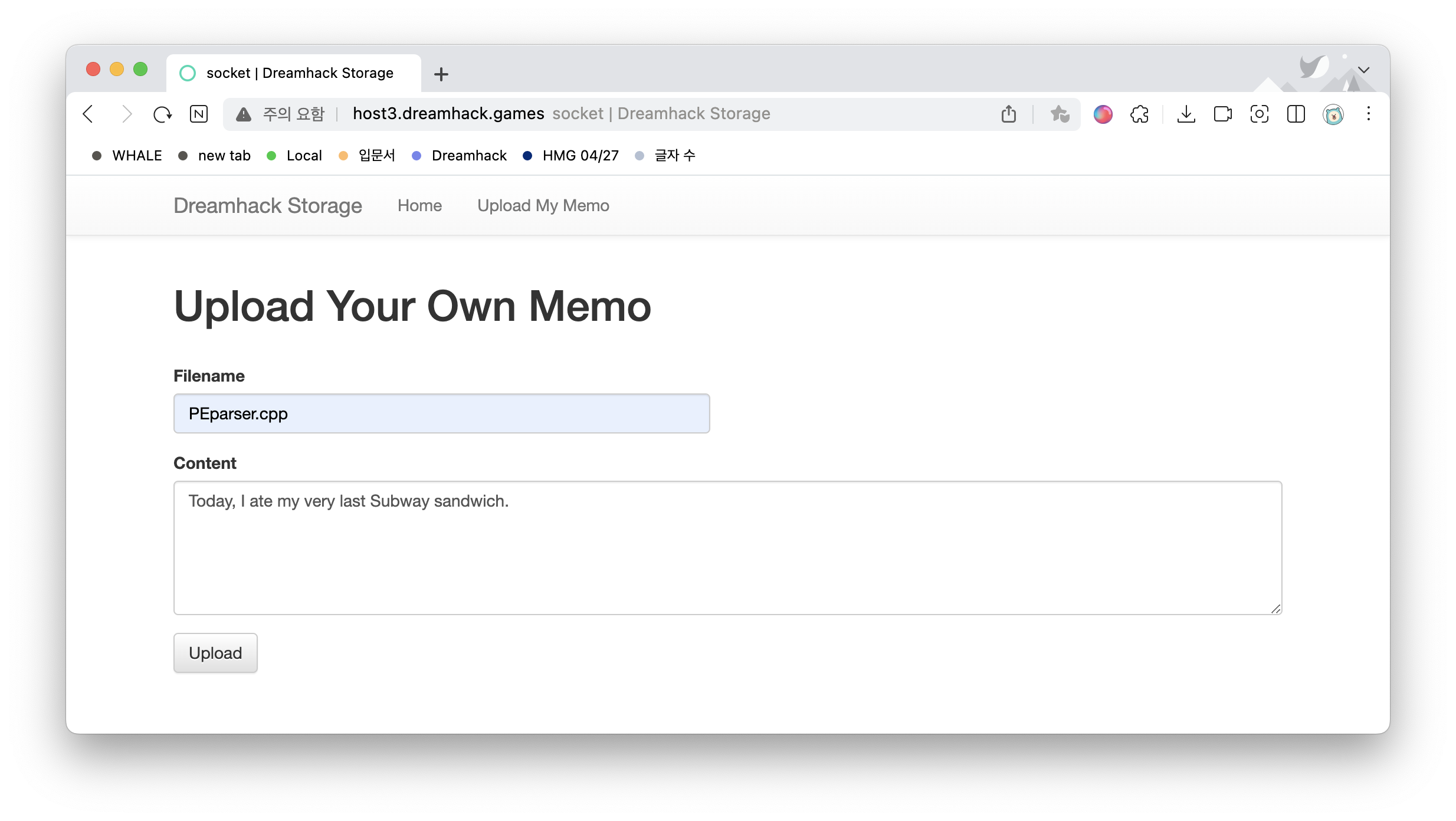
Task: Go to Home in navbar
Action: pyautogui.click(x=419, y=205)
